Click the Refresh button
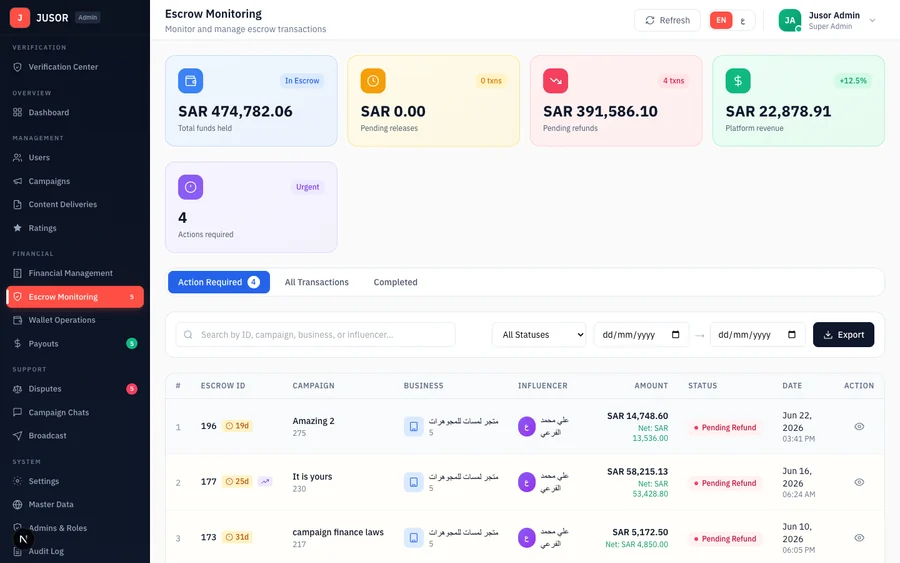 668,20
